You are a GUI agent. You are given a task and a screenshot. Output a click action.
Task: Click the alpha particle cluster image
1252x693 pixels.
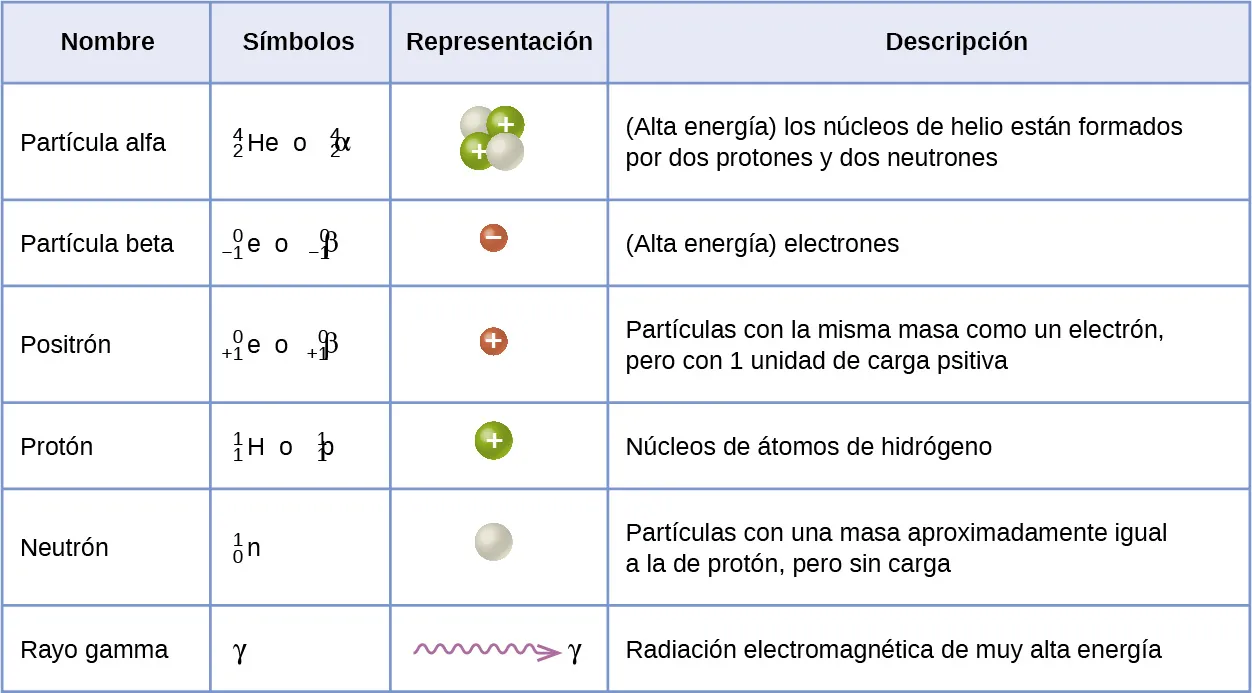pos(492,138)
